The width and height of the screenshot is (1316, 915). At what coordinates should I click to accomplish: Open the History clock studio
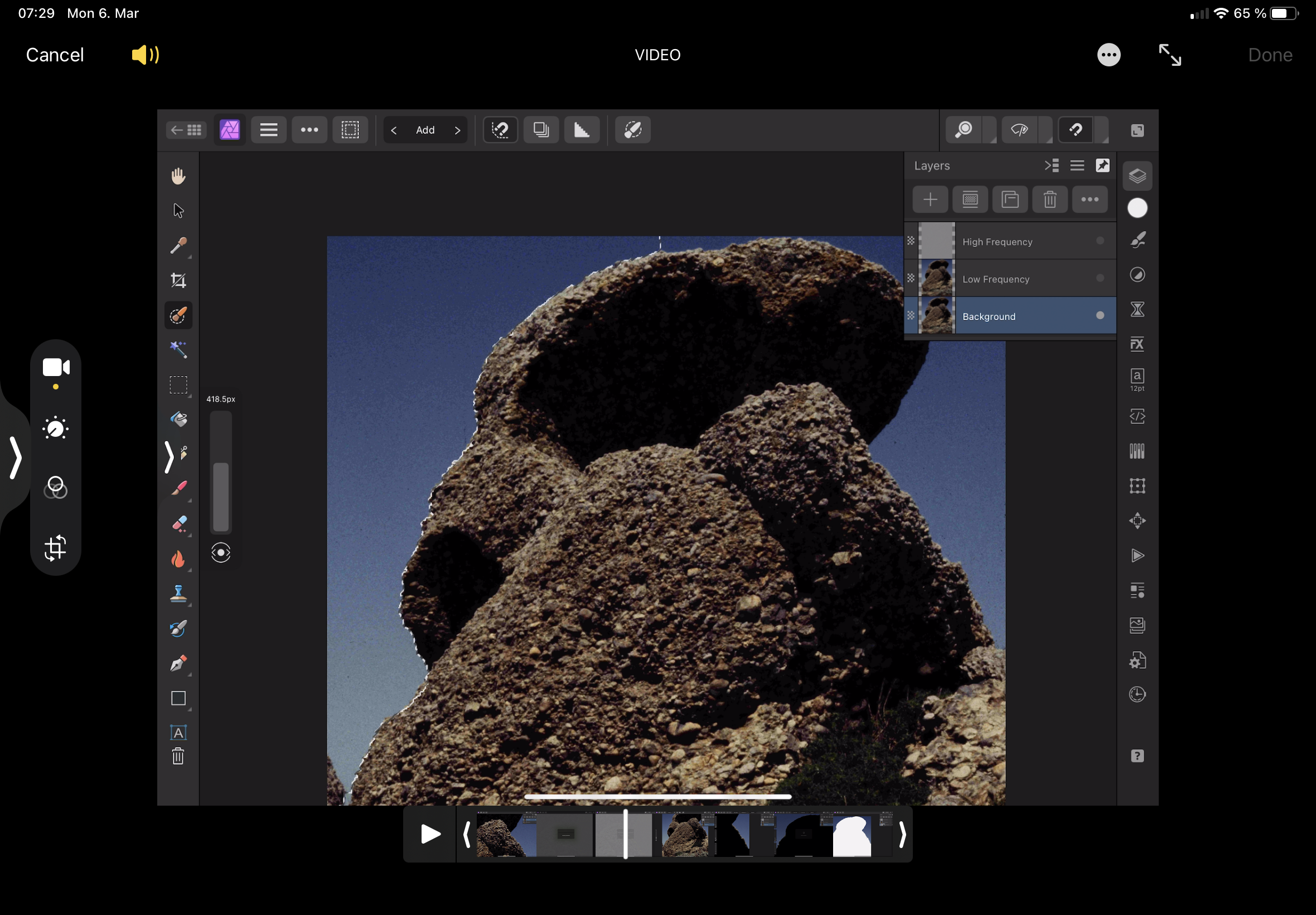[x=1136, y=694]
